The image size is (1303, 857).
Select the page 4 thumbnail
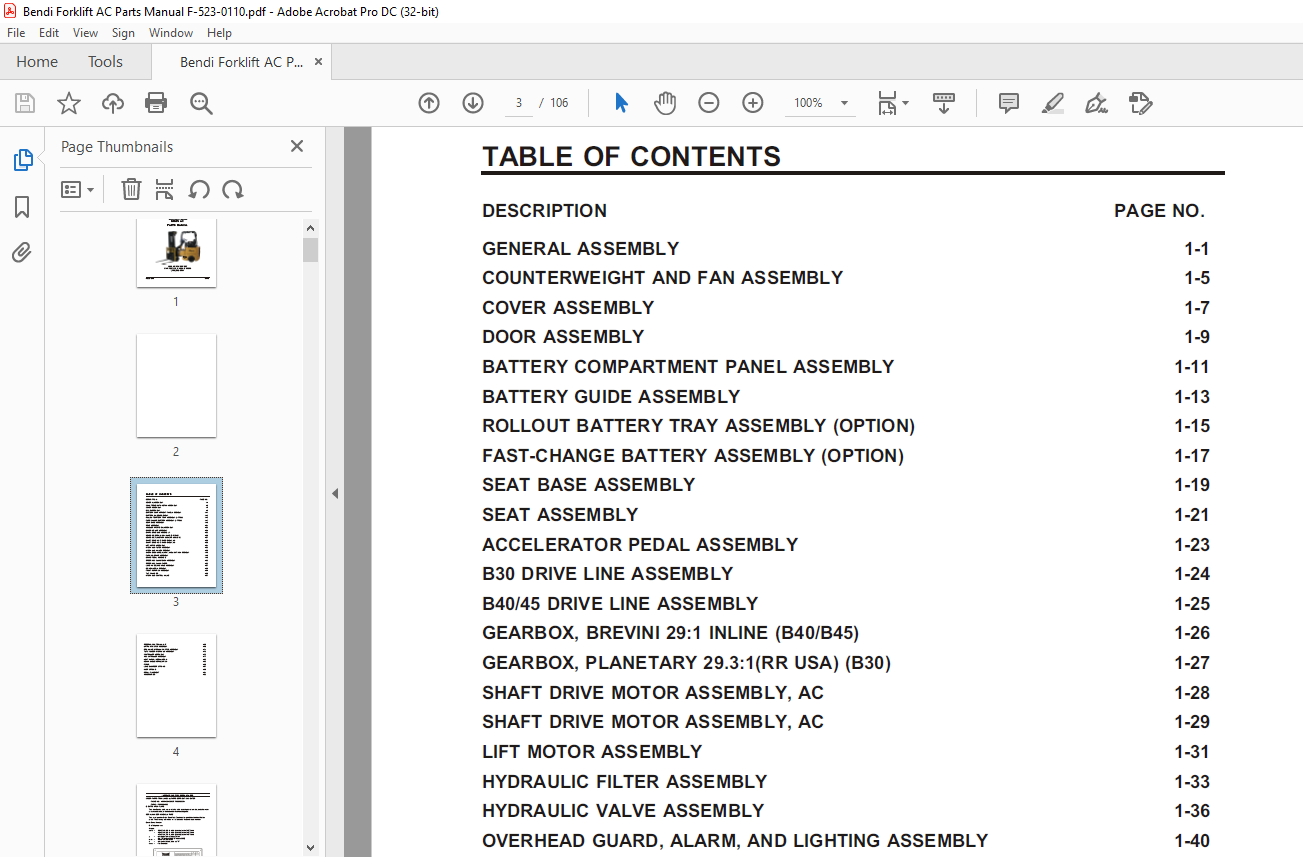click(x=176, y=686)
